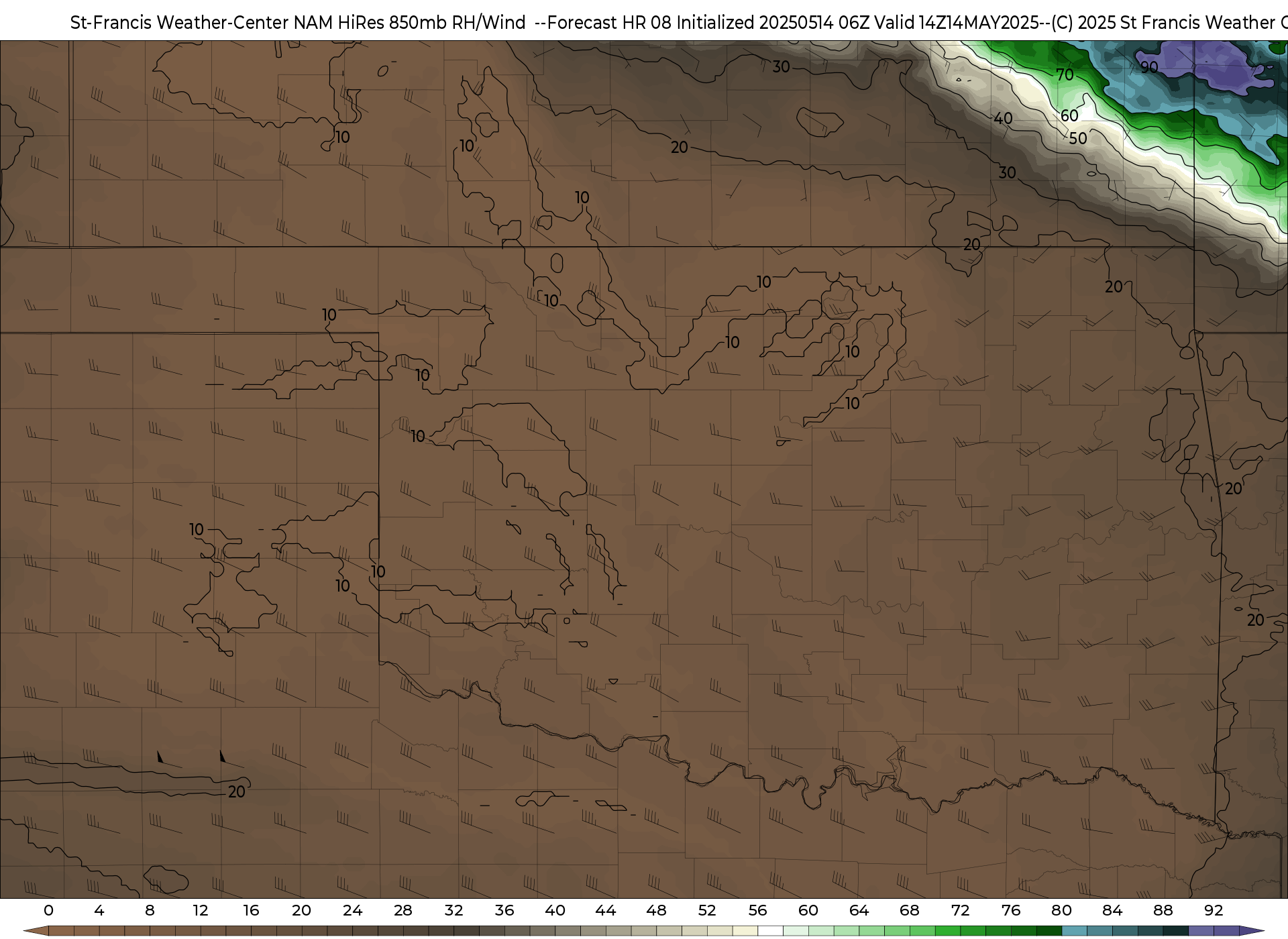The width and height of the screenshot is (1288, 939).
Task: Click colorbar tick label '56'
Action: (757, 910)
